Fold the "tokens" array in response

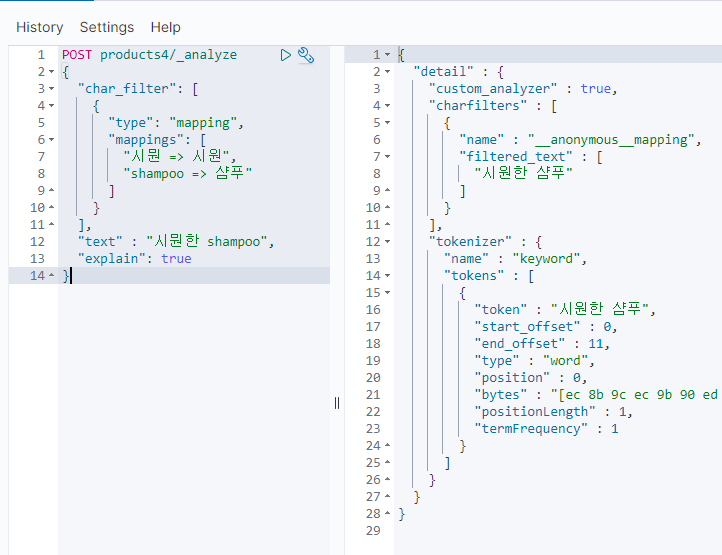387,276
